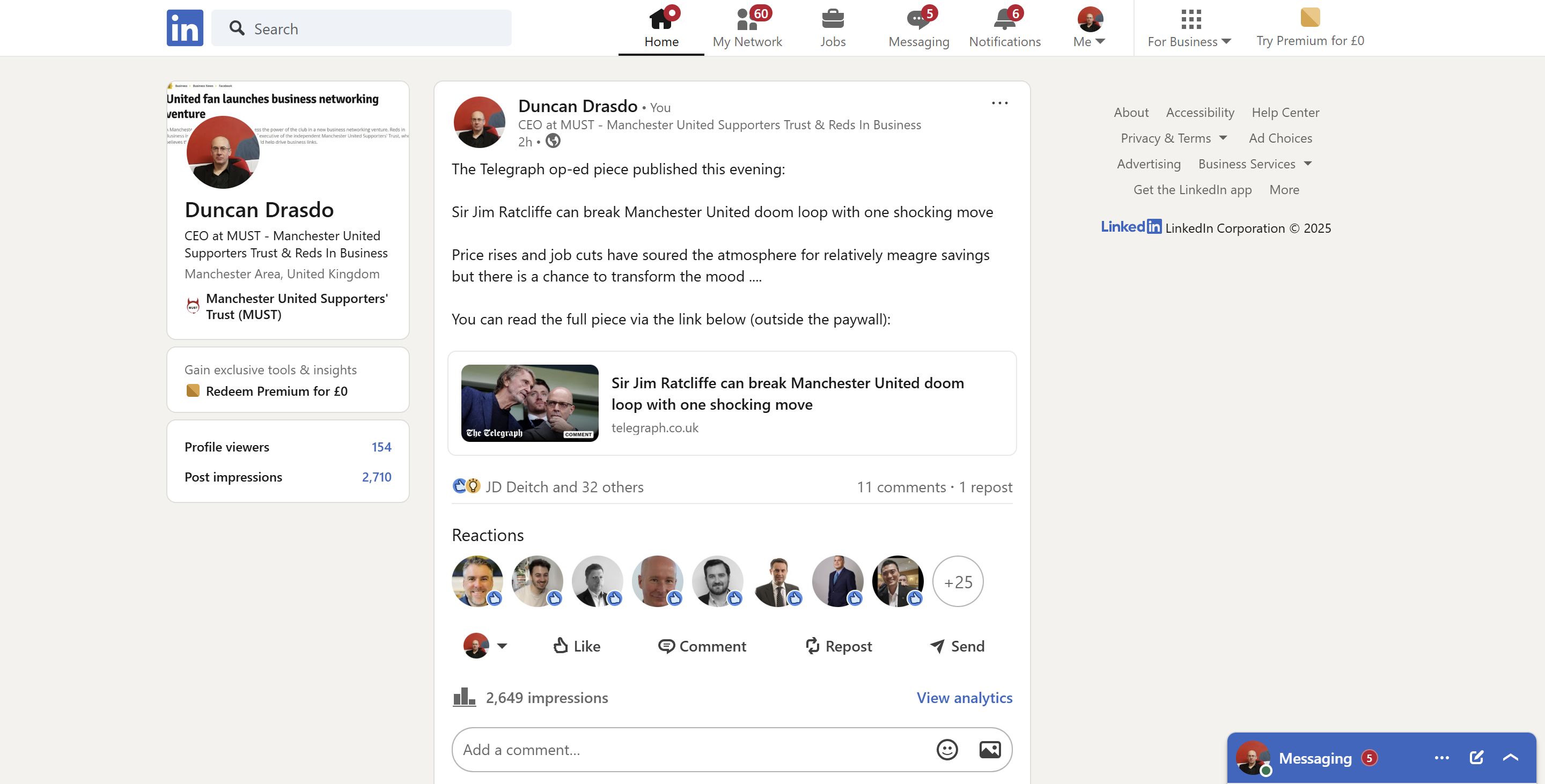Viewport: 1545px width, 784px height.
Task: Click the add photo icon in comment box
Action: (x=990, y=749)
